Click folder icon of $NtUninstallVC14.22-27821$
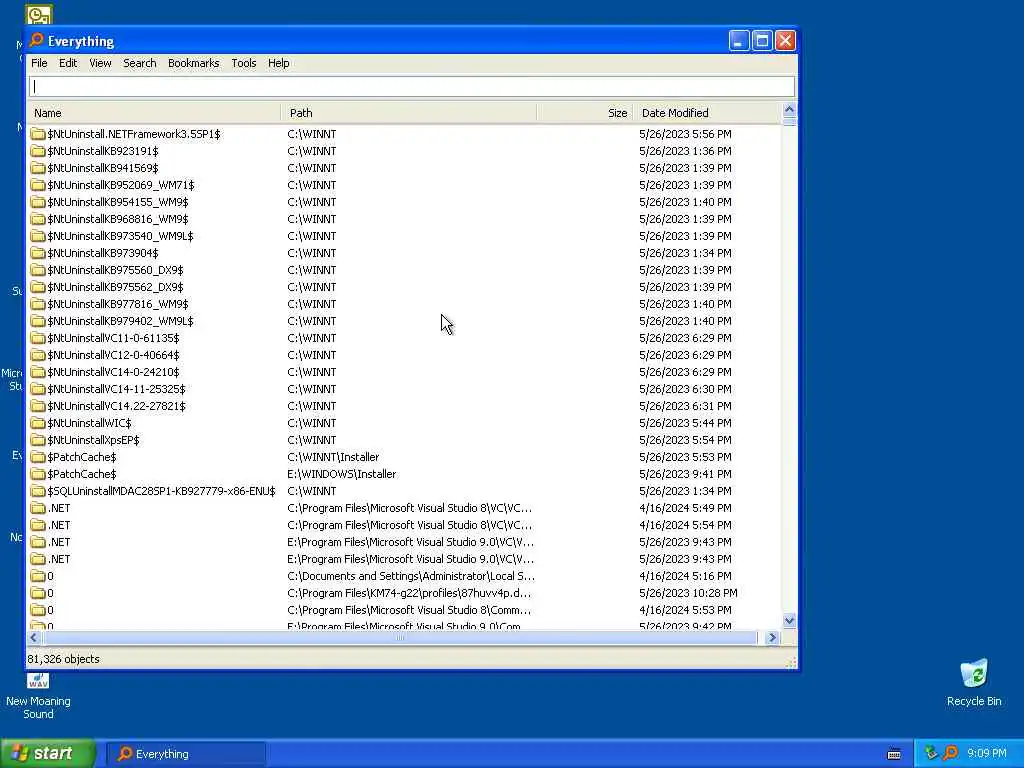Viewport: 1024px width, 768px height. click(x=38, y=406)
